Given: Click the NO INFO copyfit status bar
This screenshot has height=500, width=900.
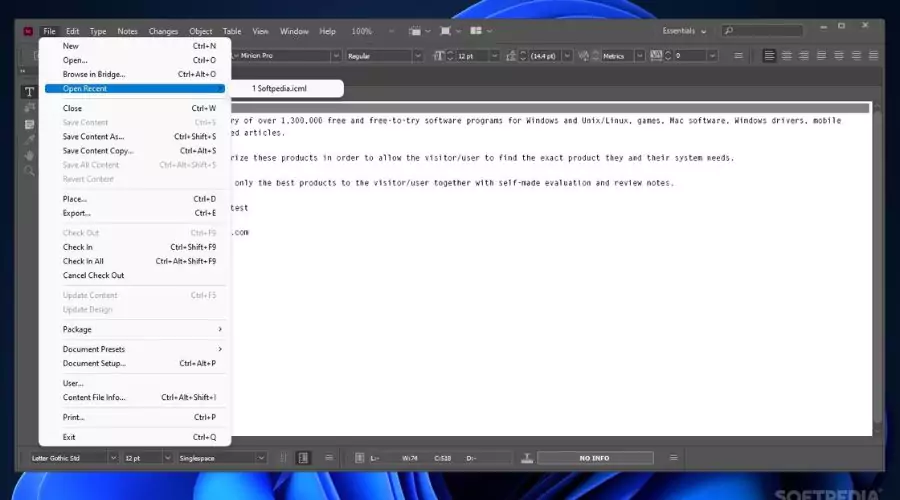Looking at the screenshot, I should coord(595,458).
